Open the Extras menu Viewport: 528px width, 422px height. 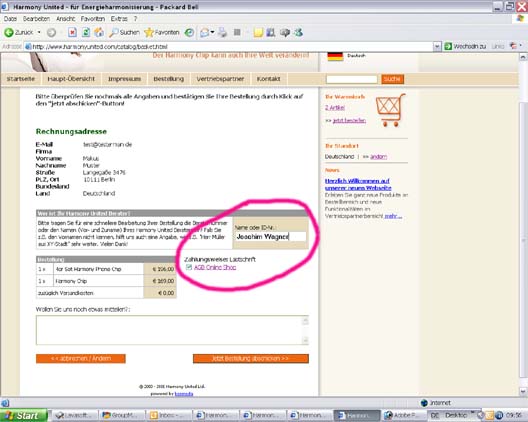click(119, 19)
